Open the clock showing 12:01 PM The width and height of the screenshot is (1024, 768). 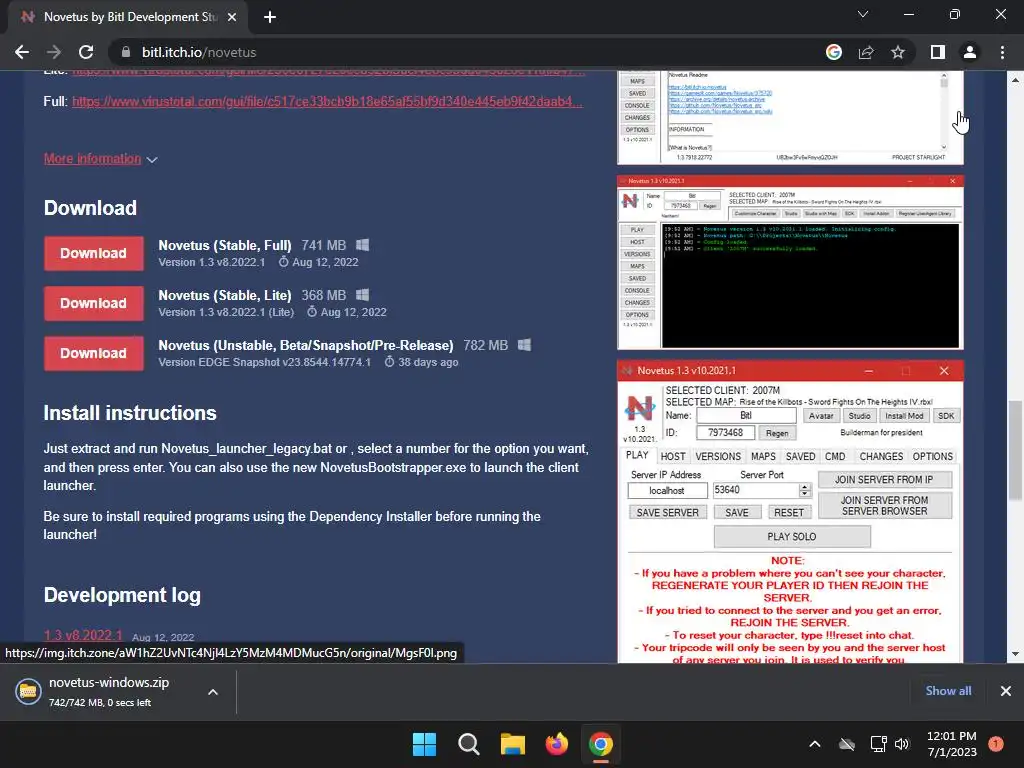[x=952, y=744]
